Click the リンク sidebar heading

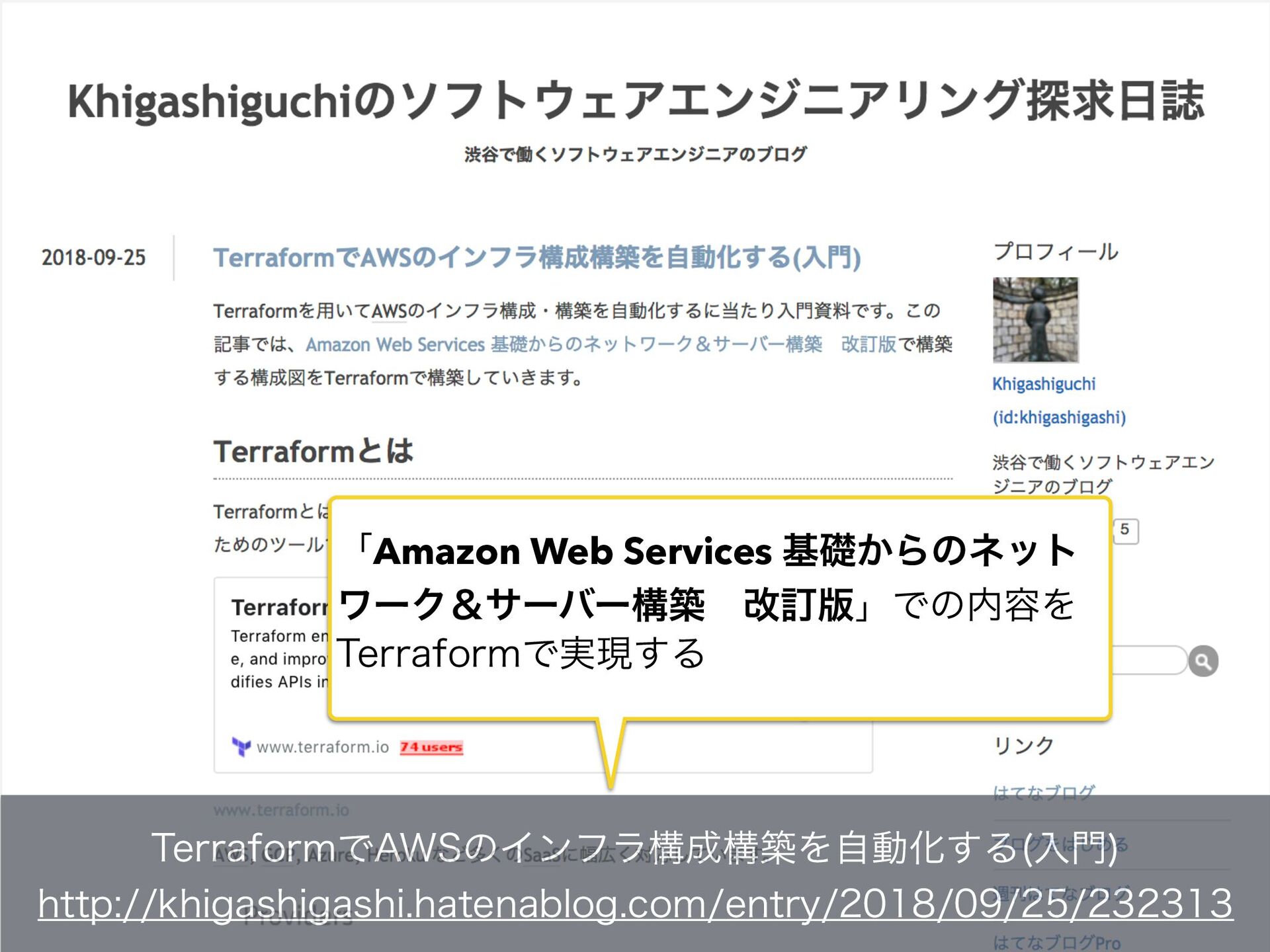pyautogui.click(x=1023, y=746)
